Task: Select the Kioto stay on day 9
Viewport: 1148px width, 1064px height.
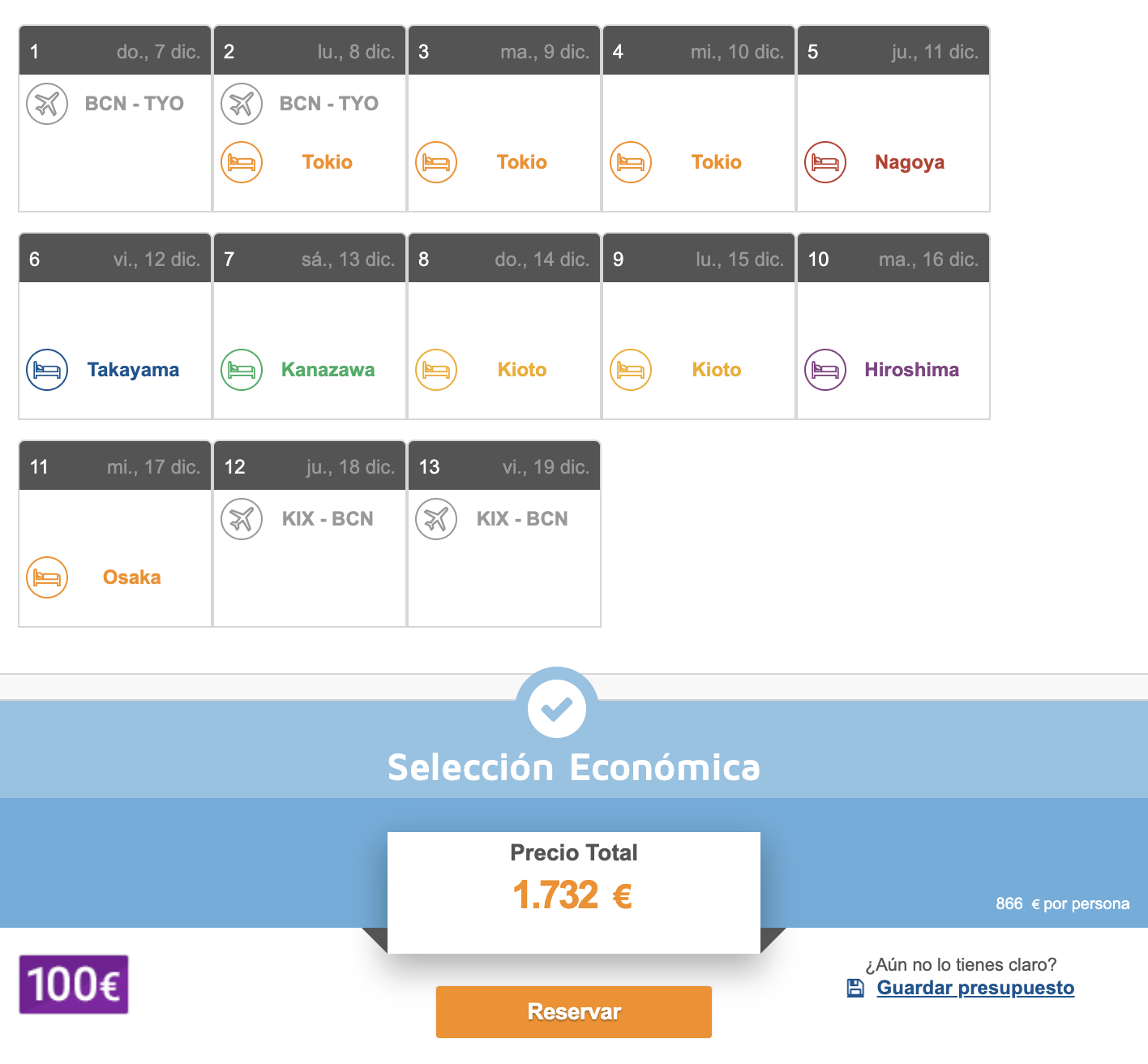Action: pos(716,370)
